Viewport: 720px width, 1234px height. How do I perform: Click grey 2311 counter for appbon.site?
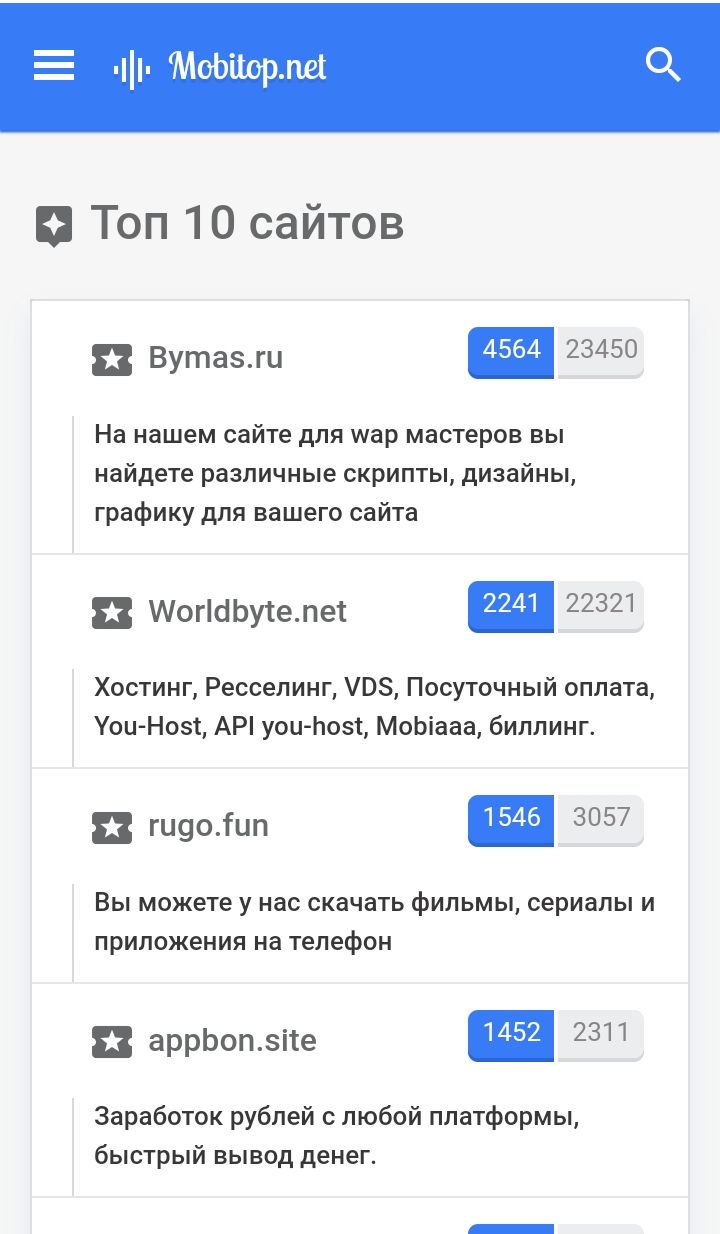coord(601,1033)
